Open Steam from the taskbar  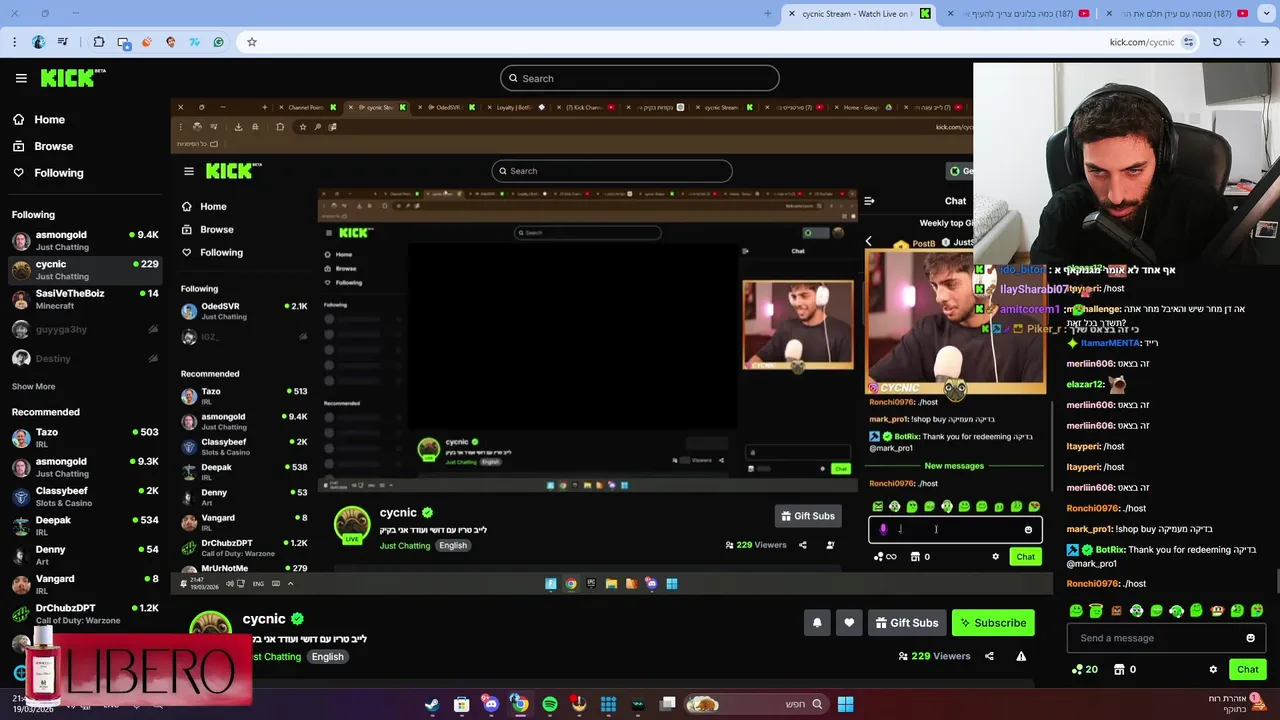tap(432, 704)
